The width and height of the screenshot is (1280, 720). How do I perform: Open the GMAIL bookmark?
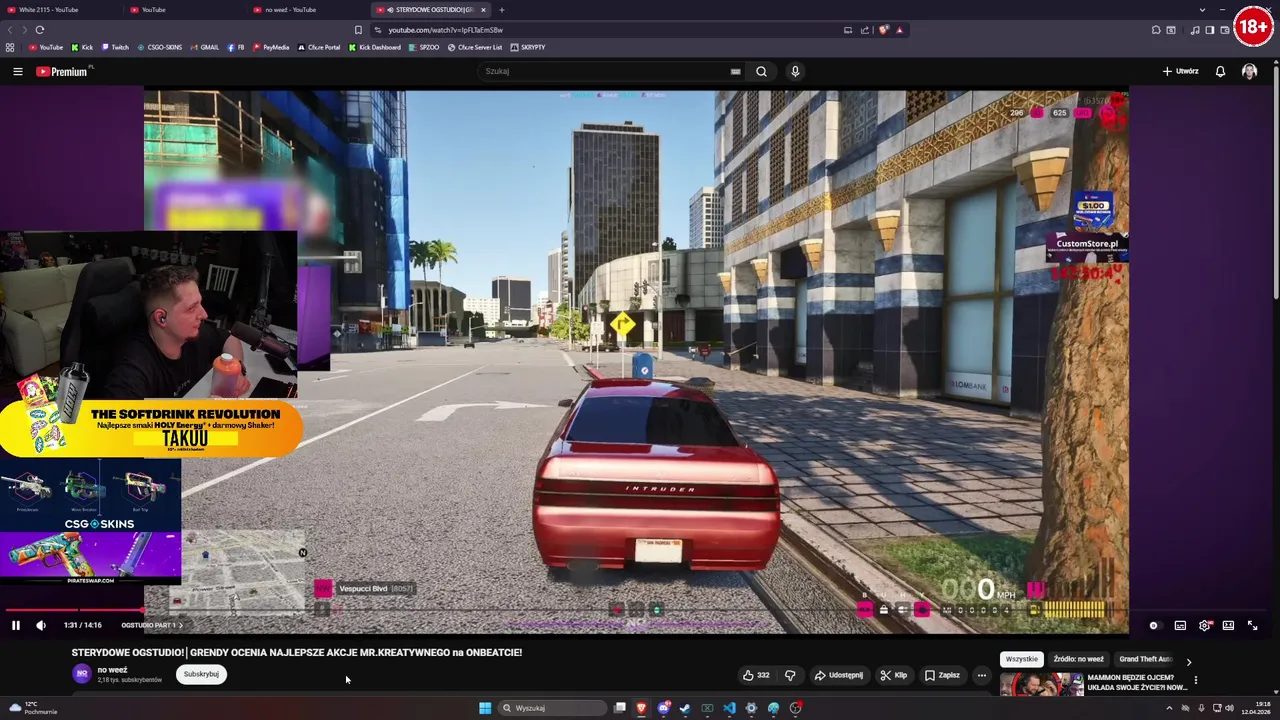(x=205, y=47)
